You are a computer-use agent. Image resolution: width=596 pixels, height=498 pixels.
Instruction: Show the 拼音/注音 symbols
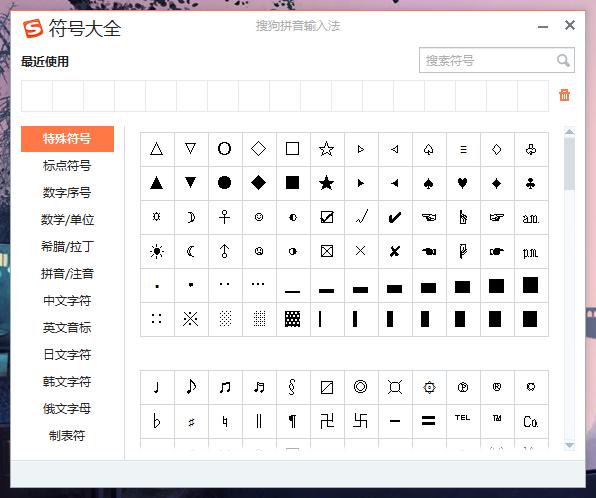(x=67, y=274)
